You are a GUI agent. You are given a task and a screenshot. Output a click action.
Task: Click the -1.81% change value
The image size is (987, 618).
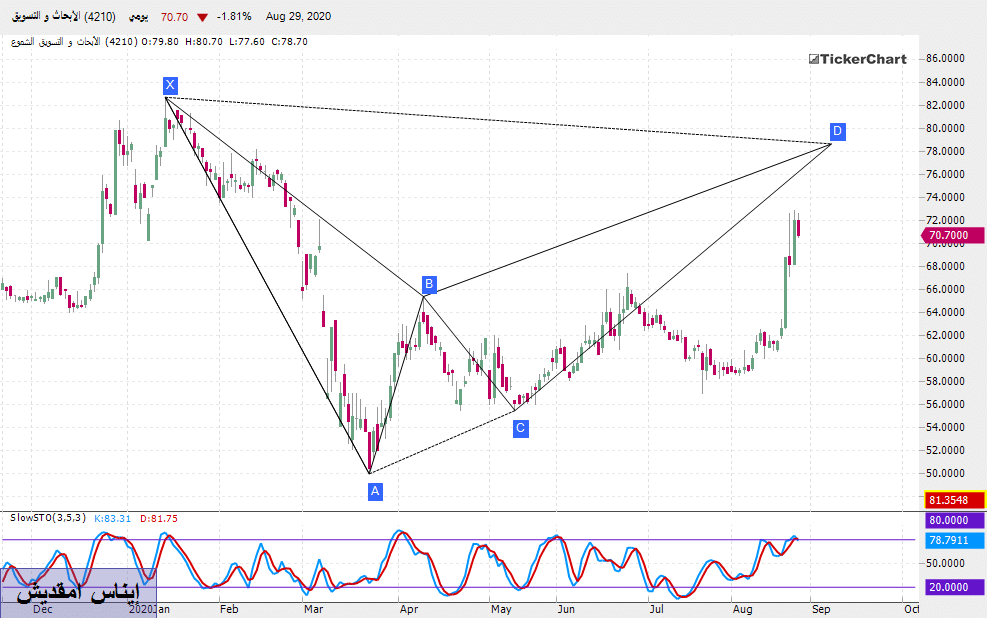click(x=235, y=17)
